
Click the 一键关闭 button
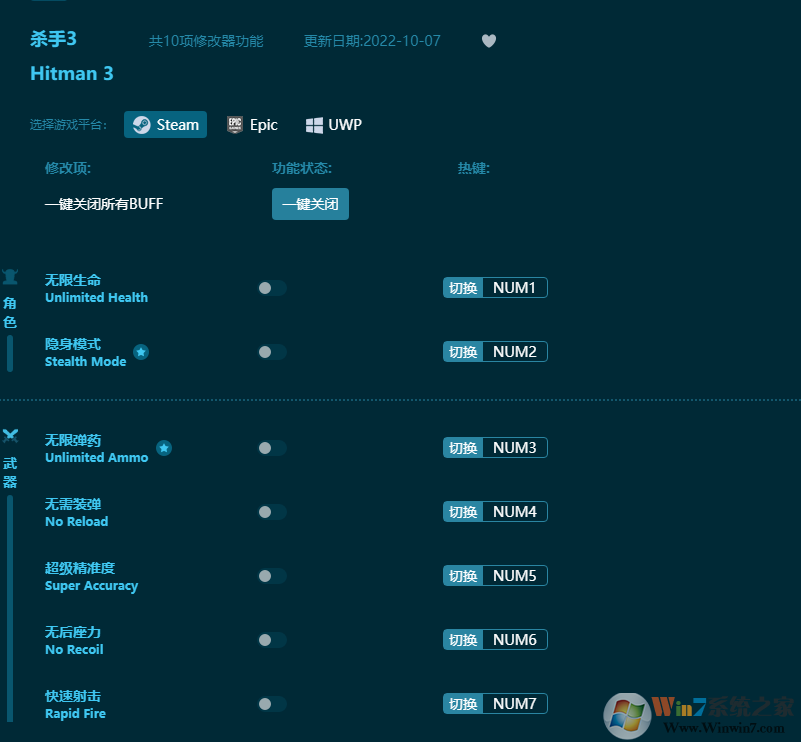(x=310, y=204)
